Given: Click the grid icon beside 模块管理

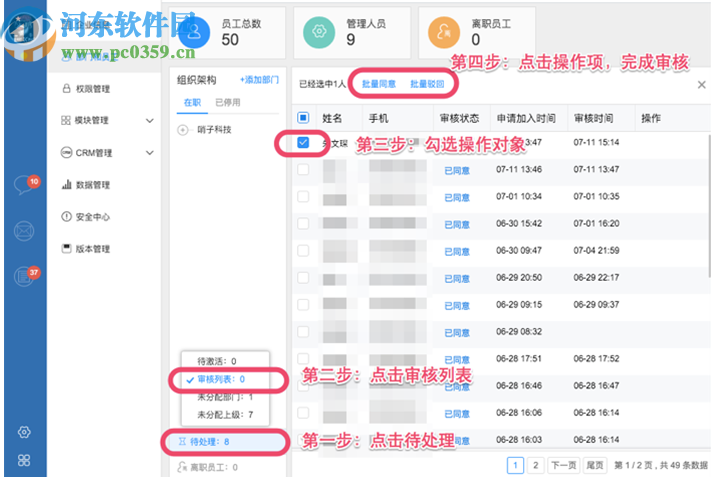Looking at the screenshot, I should click(66, 120).
